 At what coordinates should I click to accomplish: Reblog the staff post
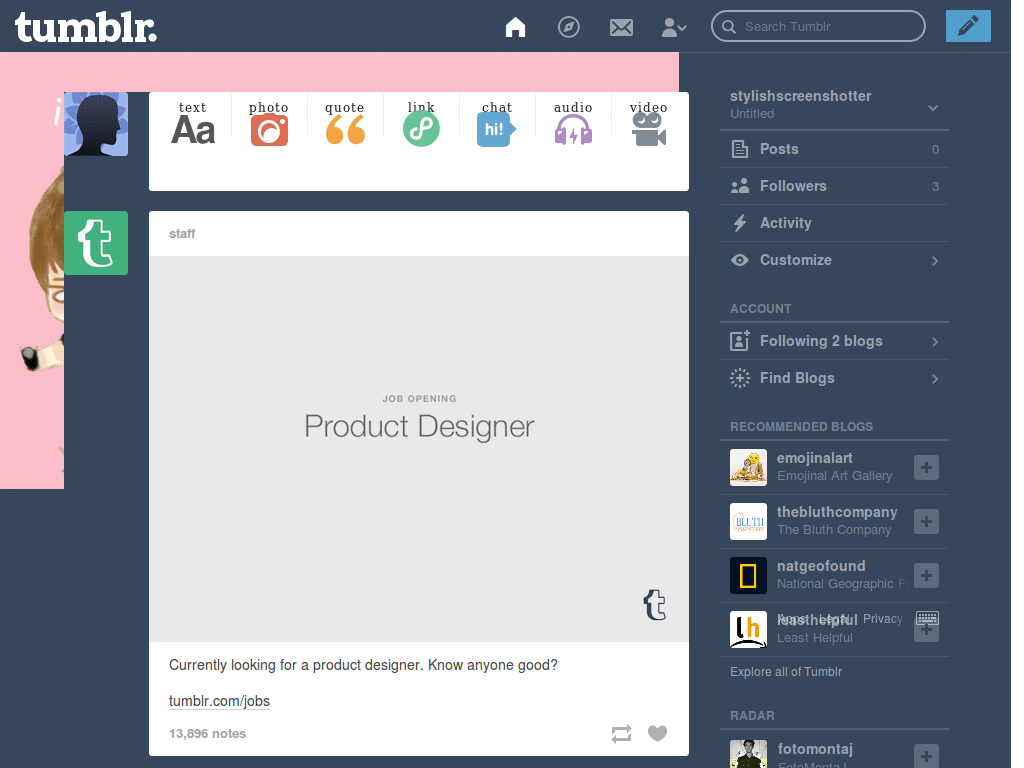point(621,733)
